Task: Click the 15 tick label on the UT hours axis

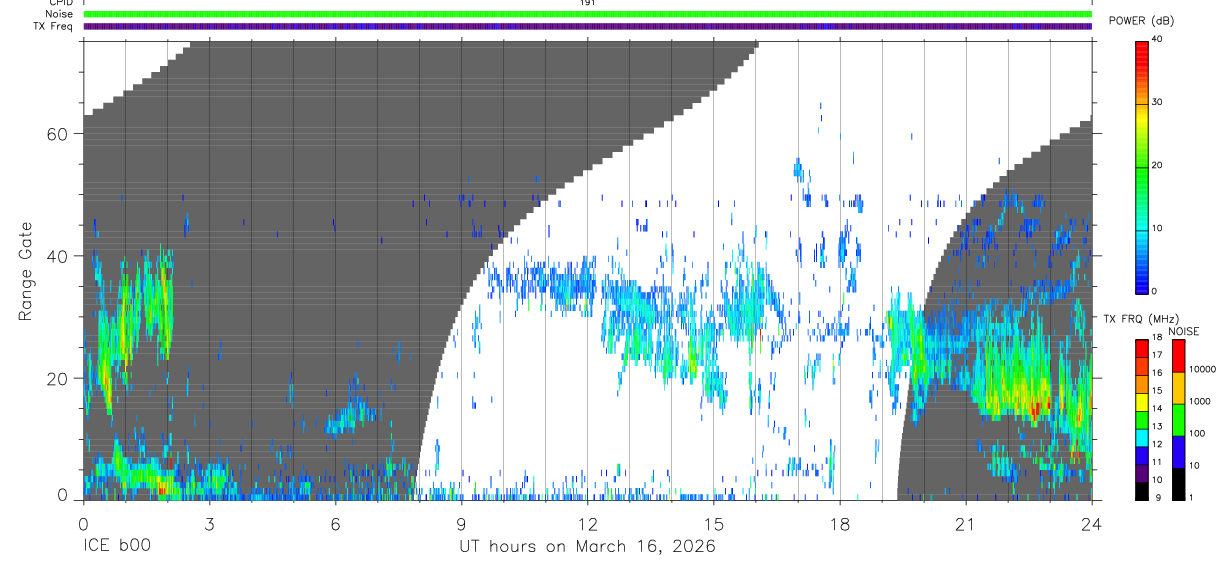Action: [x=714, y=524]
